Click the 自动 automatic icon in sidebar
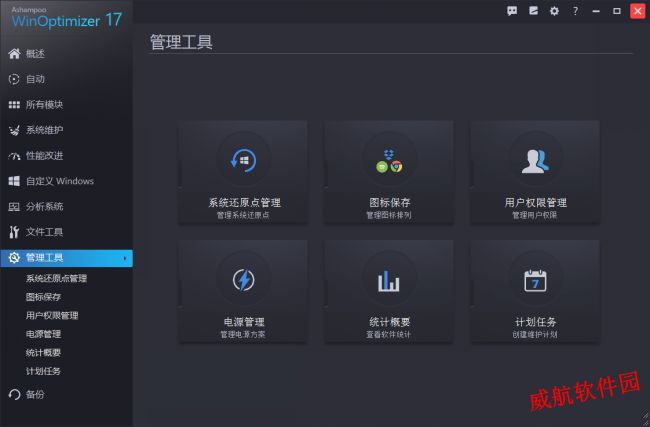The image size is (650, 427). point(14,79)
